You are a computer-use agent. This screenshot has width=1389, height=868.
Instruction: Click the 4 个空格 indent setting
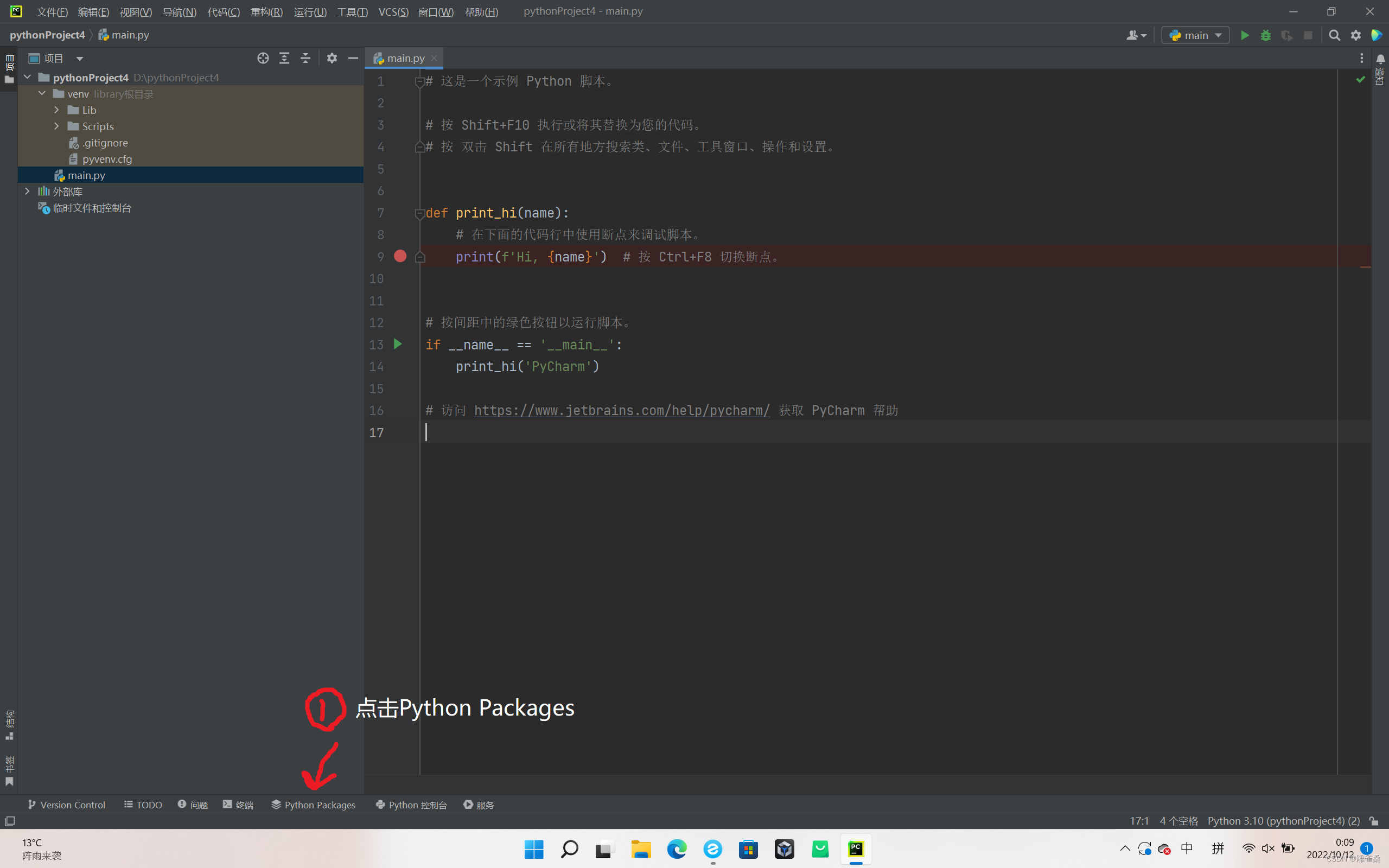click(x=1178, y=820)
